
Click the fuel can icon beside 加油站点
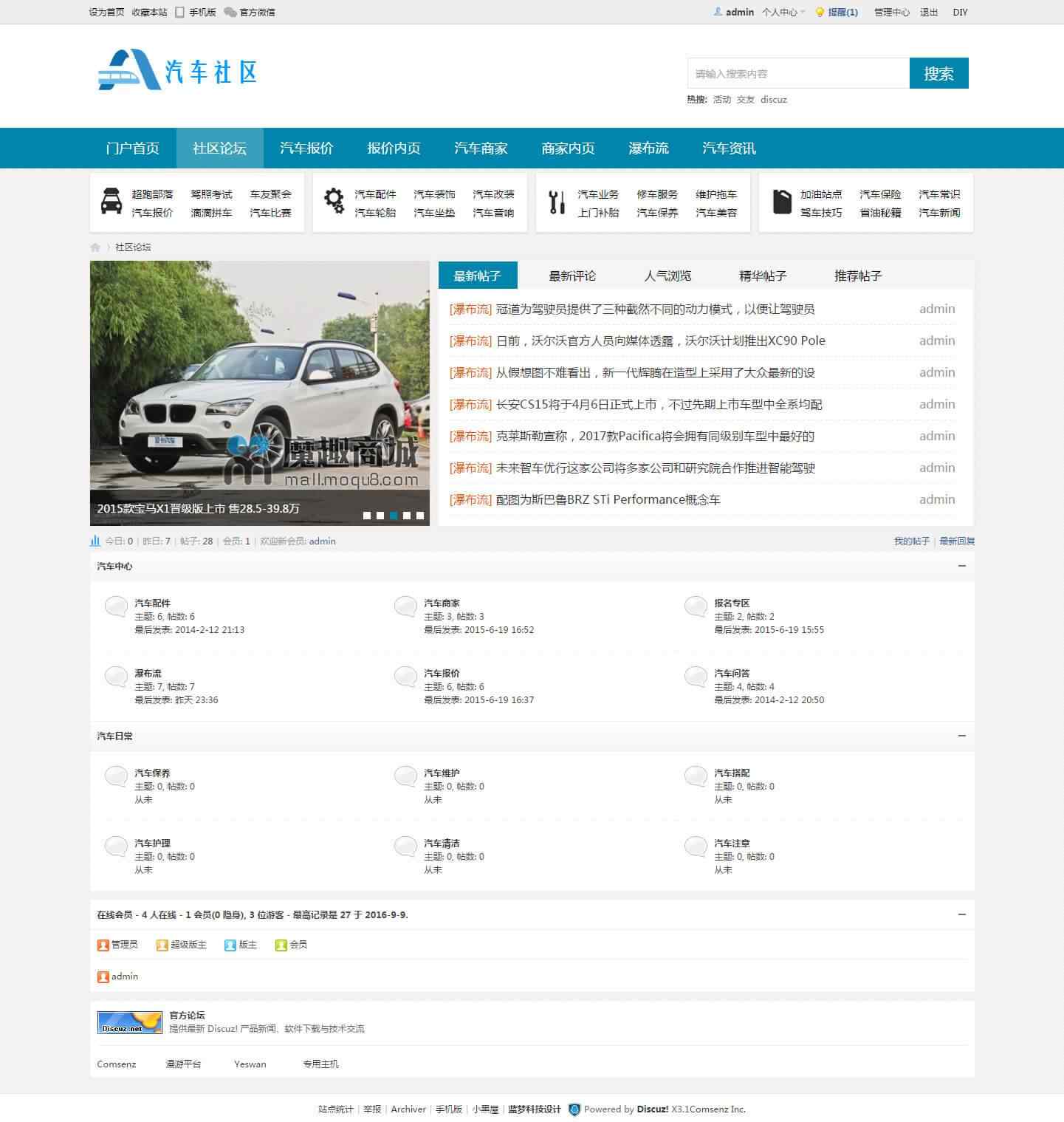pyautogui.click(x=782, y=202)
